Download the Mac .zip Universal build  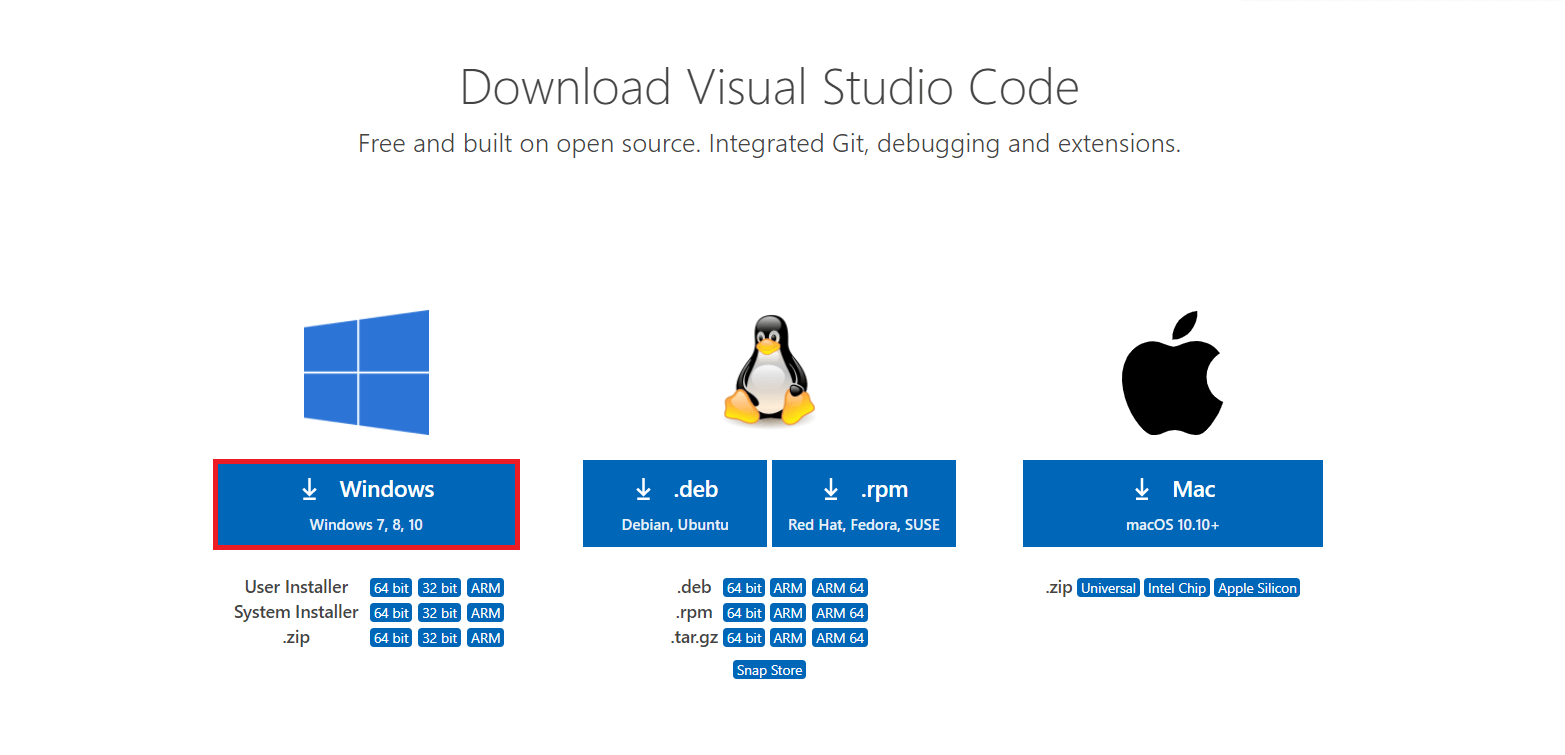point(1109,588)
